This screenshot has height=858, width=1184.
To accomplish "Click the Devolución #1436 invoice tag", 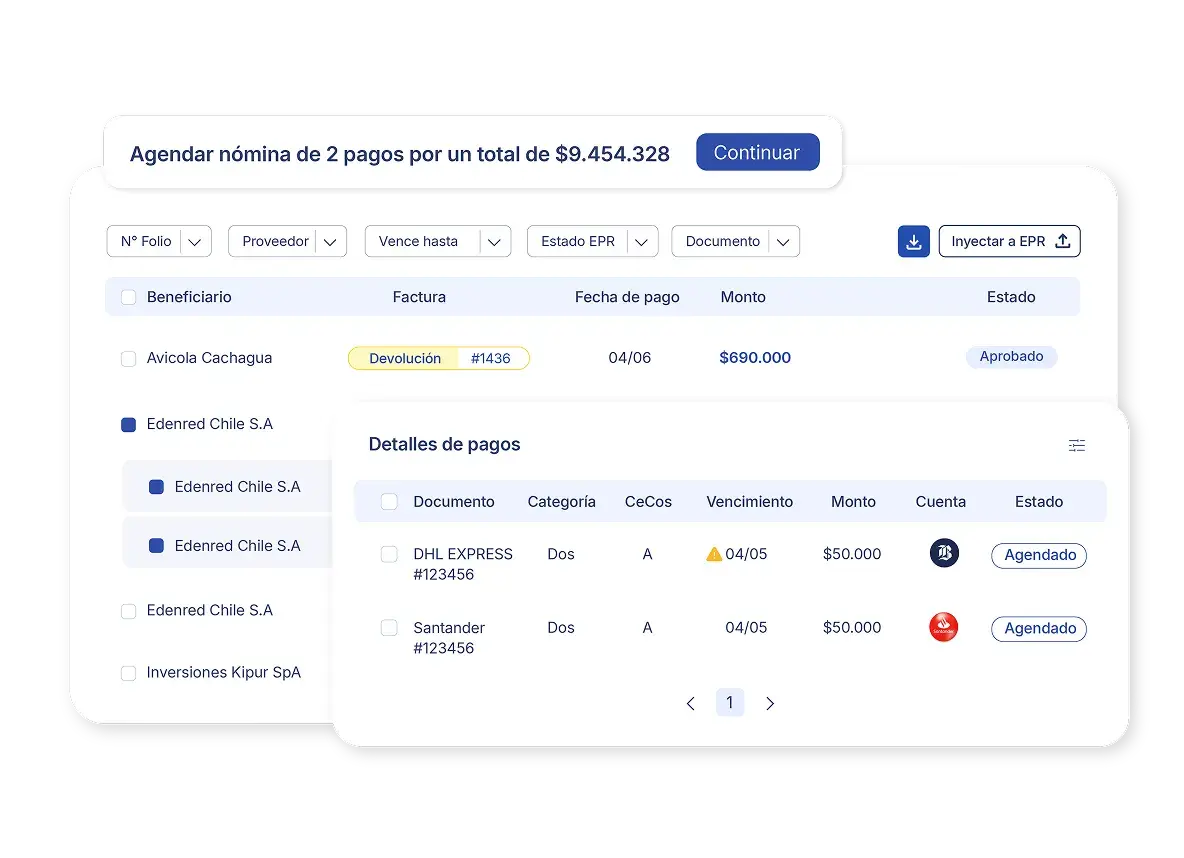I will (x=439, y=358).
